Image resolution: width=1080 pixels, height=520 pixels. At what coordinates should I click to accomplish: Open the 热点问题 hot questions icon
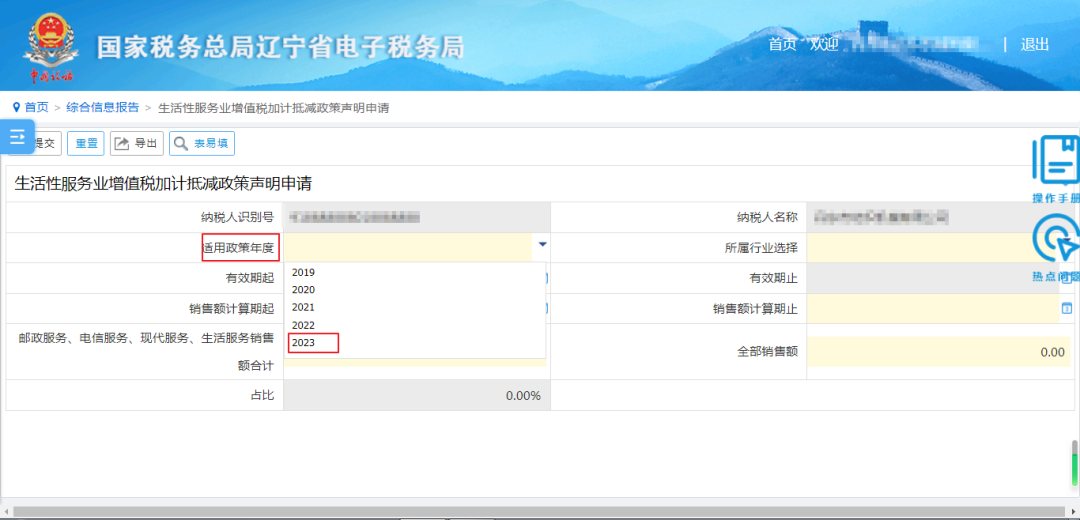1056,245
